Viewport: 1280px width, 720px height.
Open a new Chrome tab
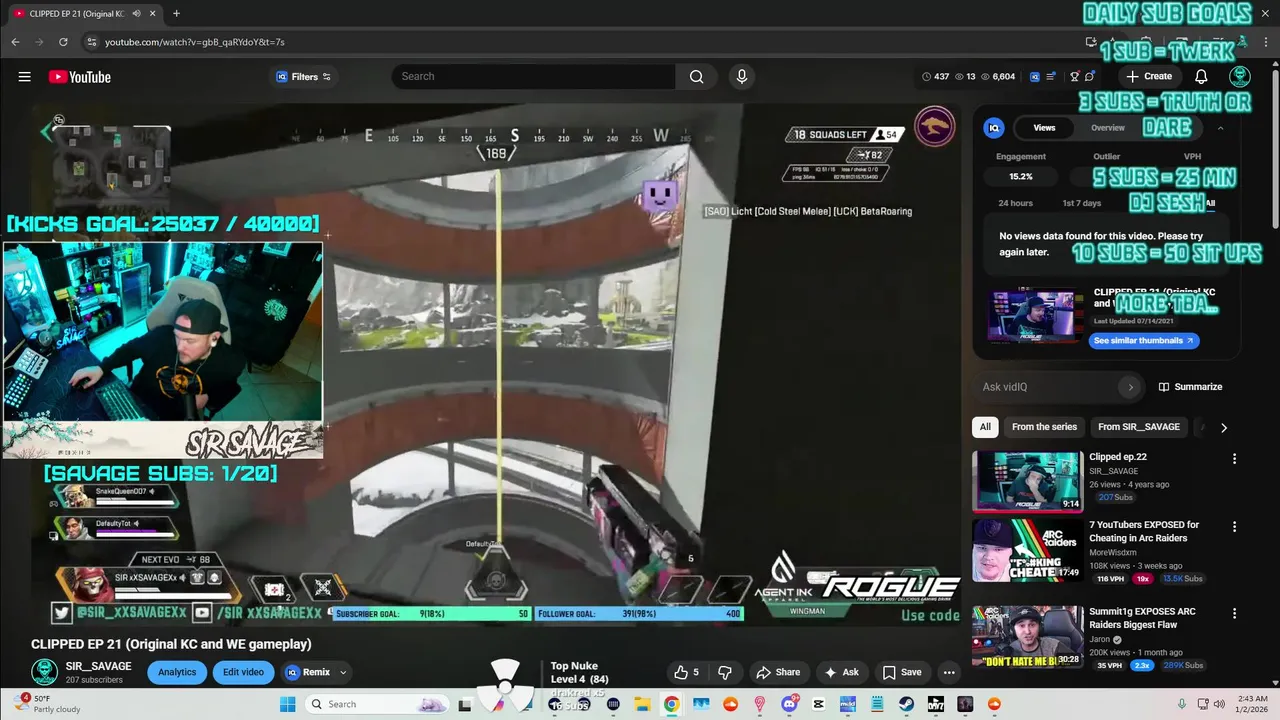pos(176,14)
